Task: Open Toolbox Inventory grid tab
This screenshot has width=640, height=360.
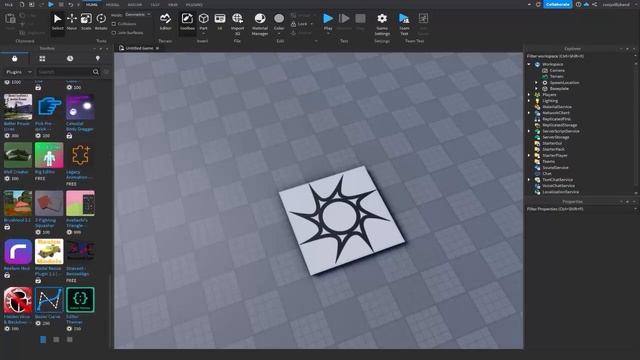Action: point(42,58)
